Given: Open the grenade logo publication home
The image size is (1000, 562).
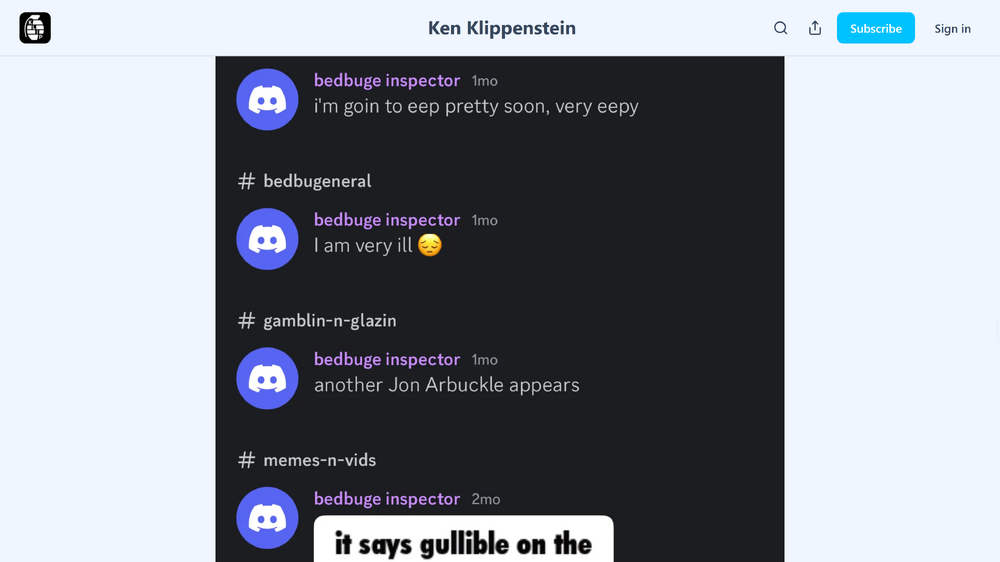Looking at the screenshot, I should tap(35, 28).
